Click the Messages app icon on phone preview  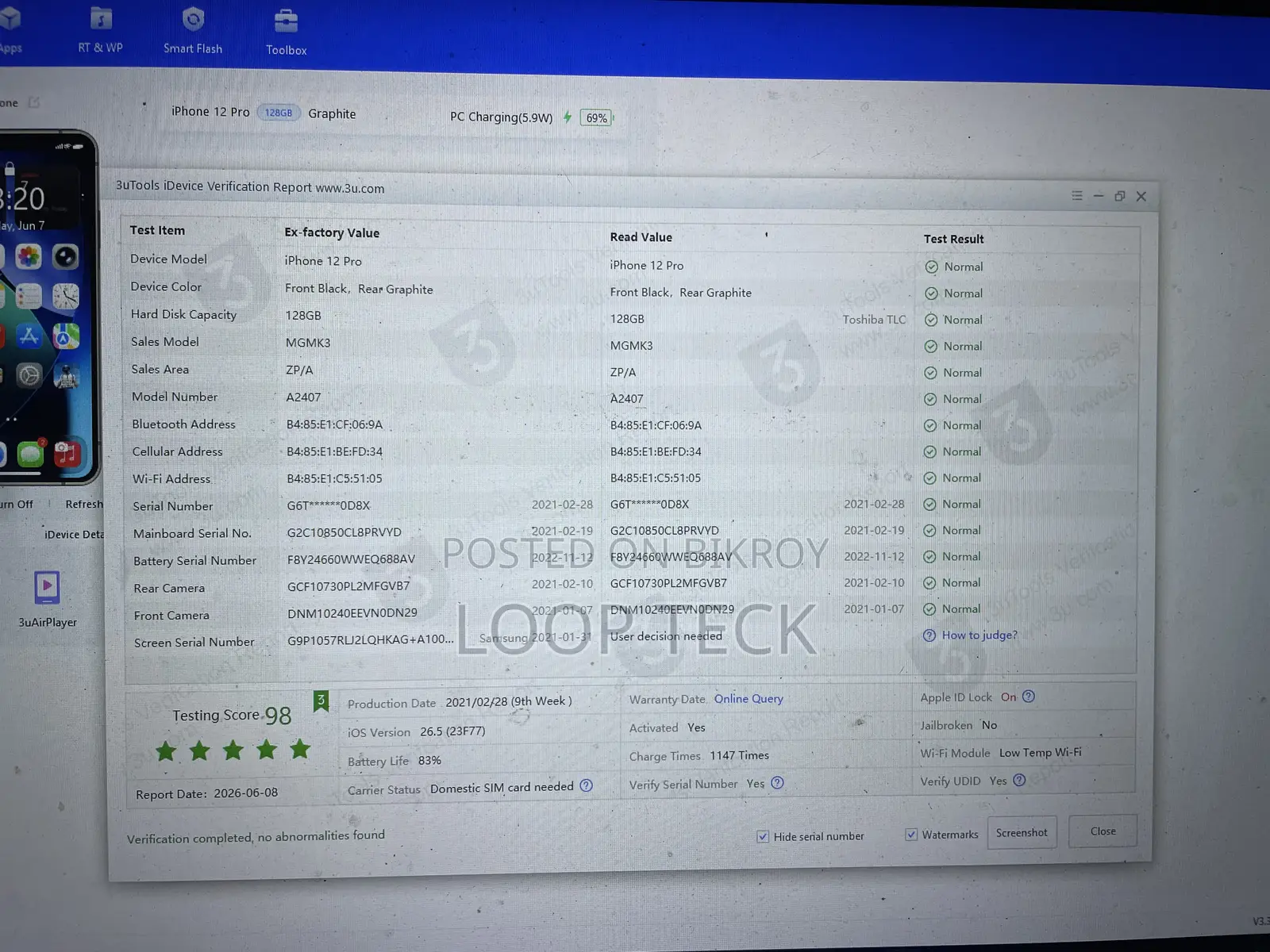(29, 455)
